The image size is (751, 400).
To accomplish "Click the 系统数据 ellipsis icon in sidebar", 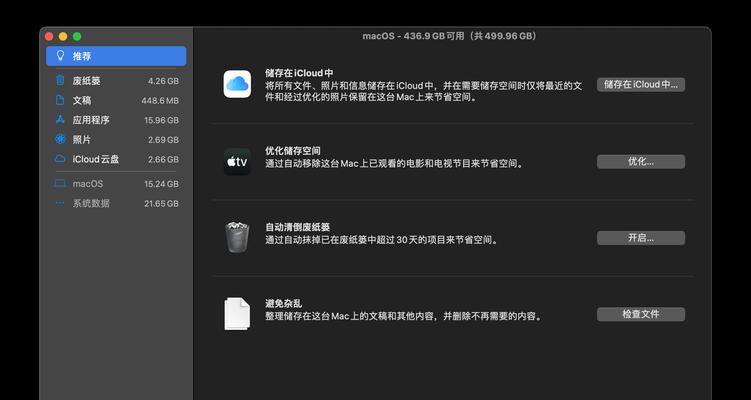I will (60, 203).
